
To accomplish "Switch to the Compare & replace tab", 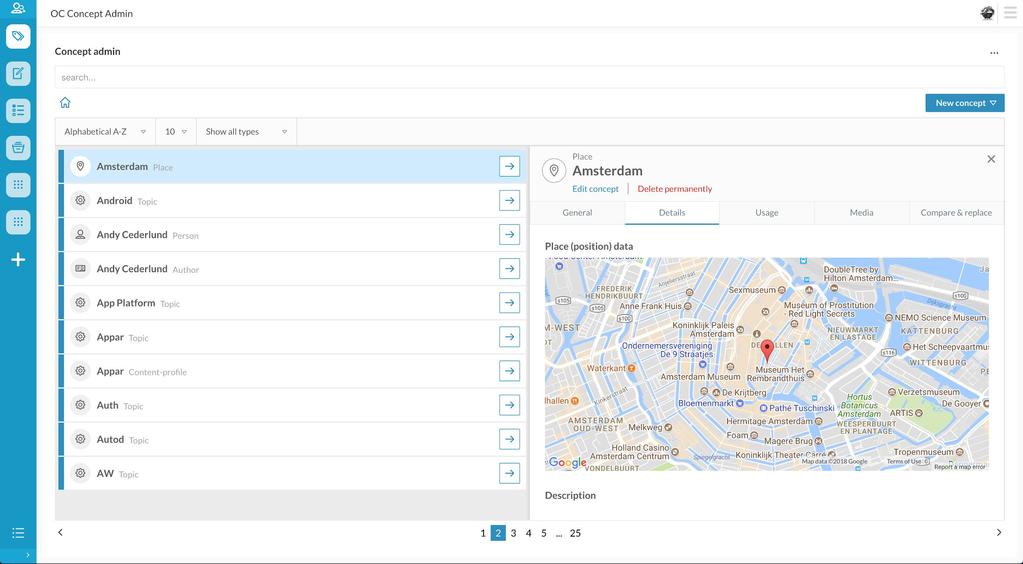I will pyautogui.click(x=956, y=213).
